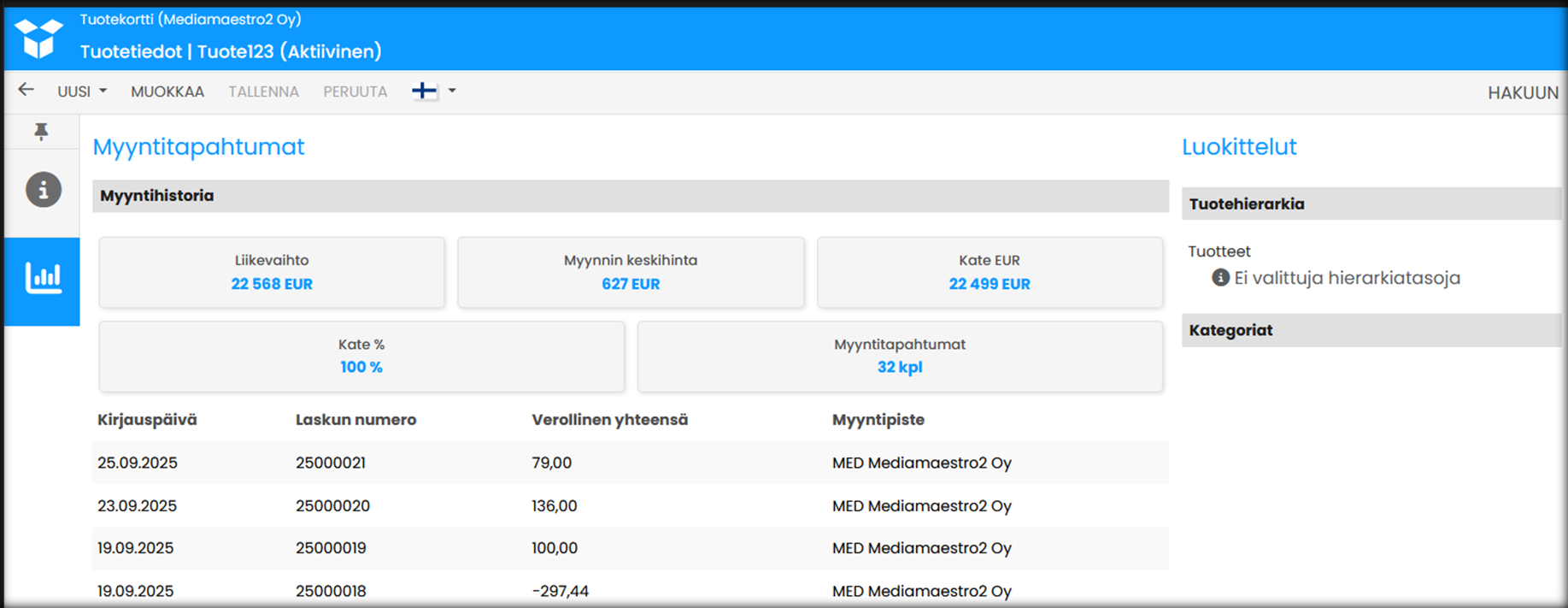1568x608 pixels.
Task: Click info icon beside Ei valittuja hierarkiatasoja
Action: (1220, 278)
